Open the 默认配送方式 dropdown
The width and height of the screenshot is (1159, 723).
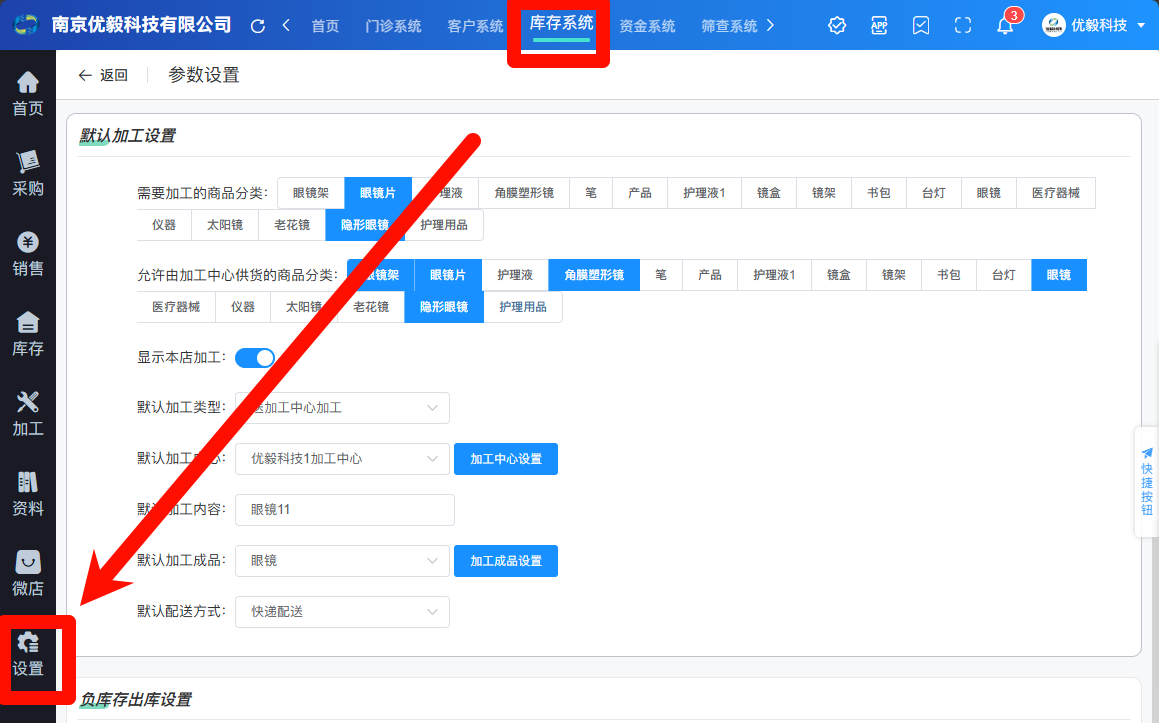point(342,611)
